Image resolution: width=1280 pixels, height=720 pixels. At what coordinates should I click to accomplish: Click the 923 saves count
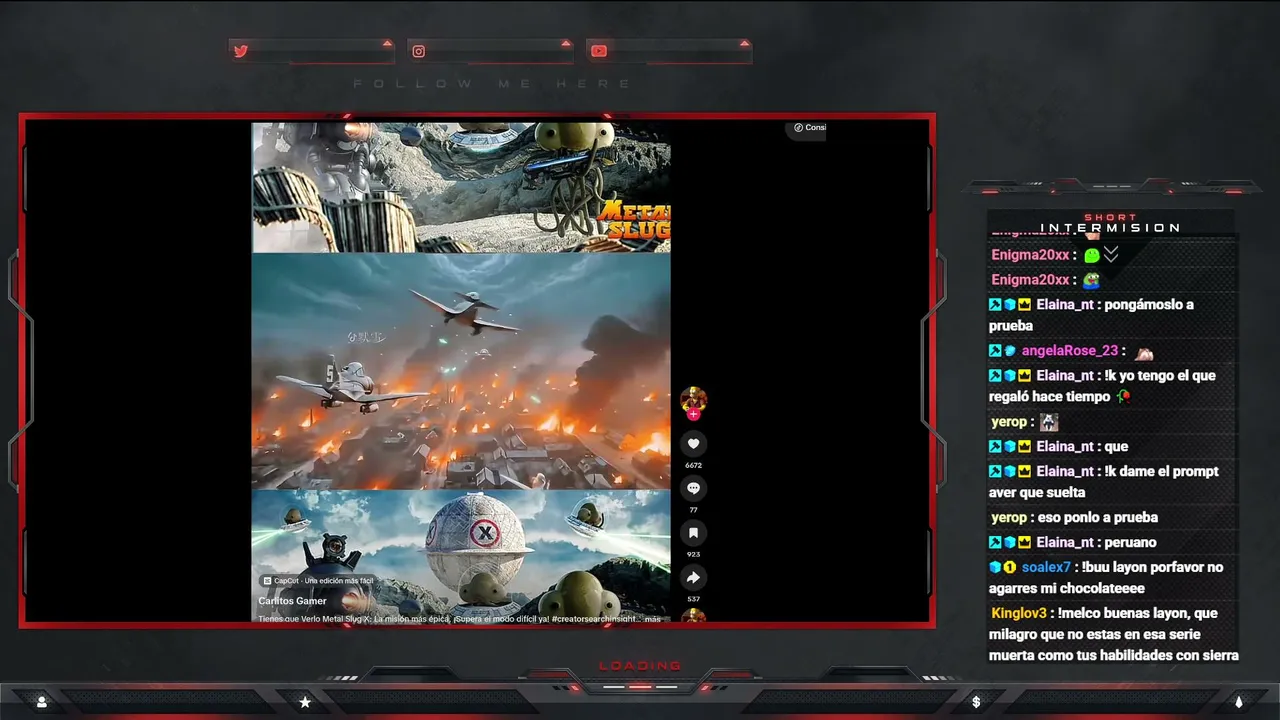tap(693, 554)
